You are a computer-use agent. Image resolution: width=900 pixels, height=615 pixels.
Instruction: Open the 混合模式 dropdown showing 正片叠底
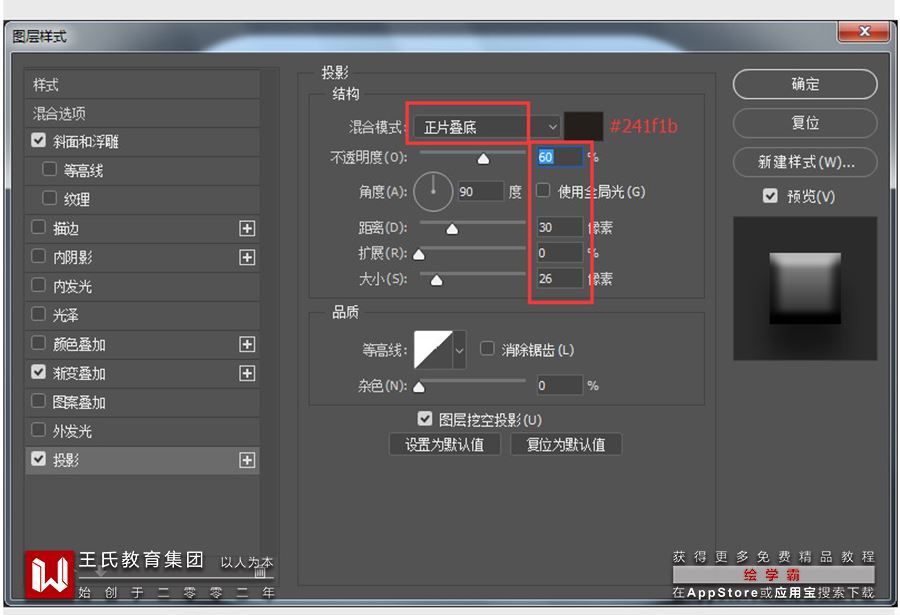487,127
